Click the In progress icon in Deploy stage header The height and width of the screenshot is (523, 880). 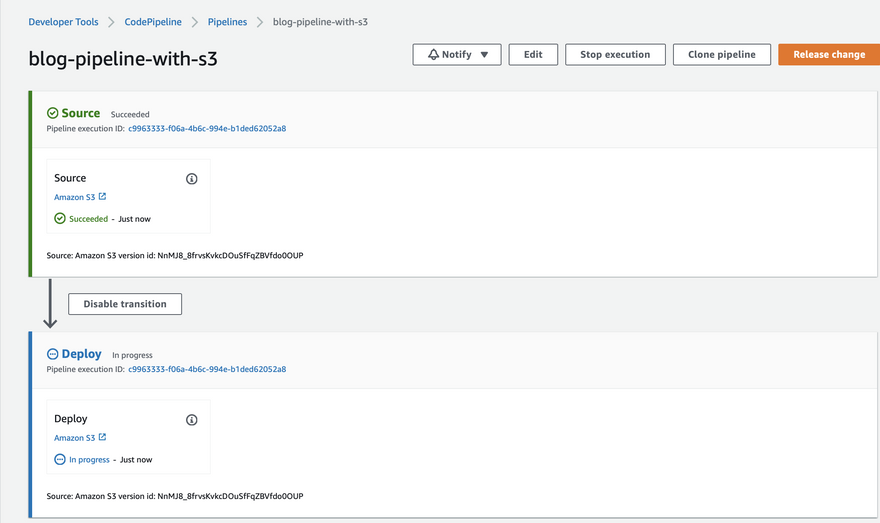[52, 354]
